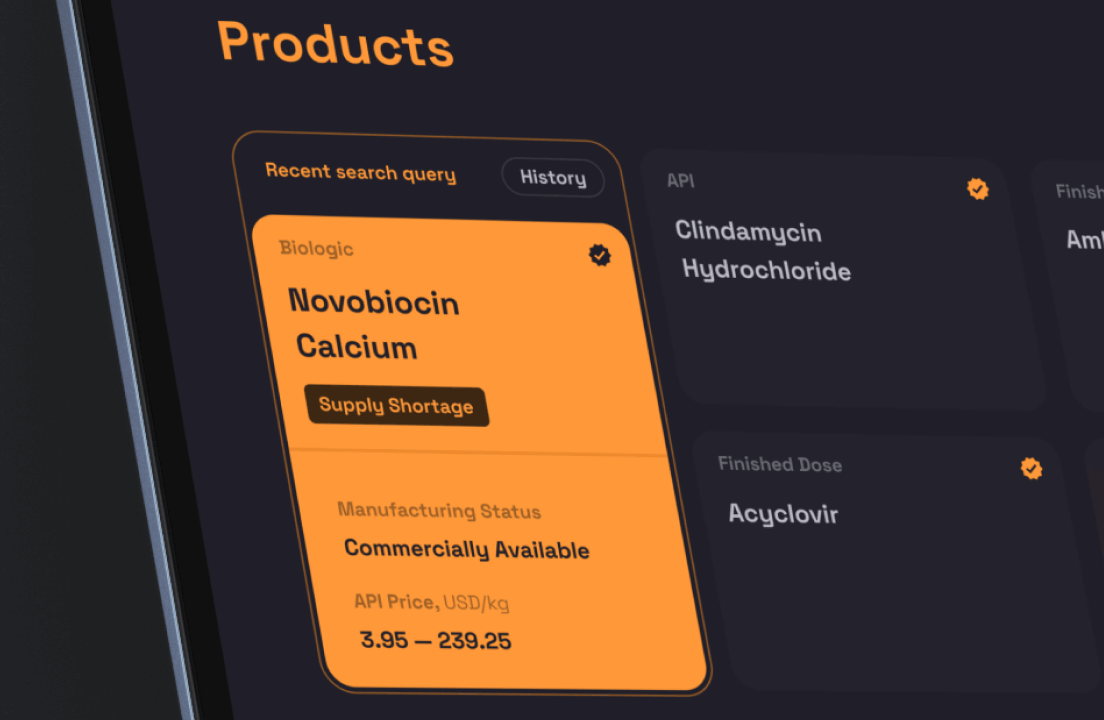Click the API Price, USD/kg label
Image resolution: width=1104 pixels, height=720 pixels.
point(432,602)
